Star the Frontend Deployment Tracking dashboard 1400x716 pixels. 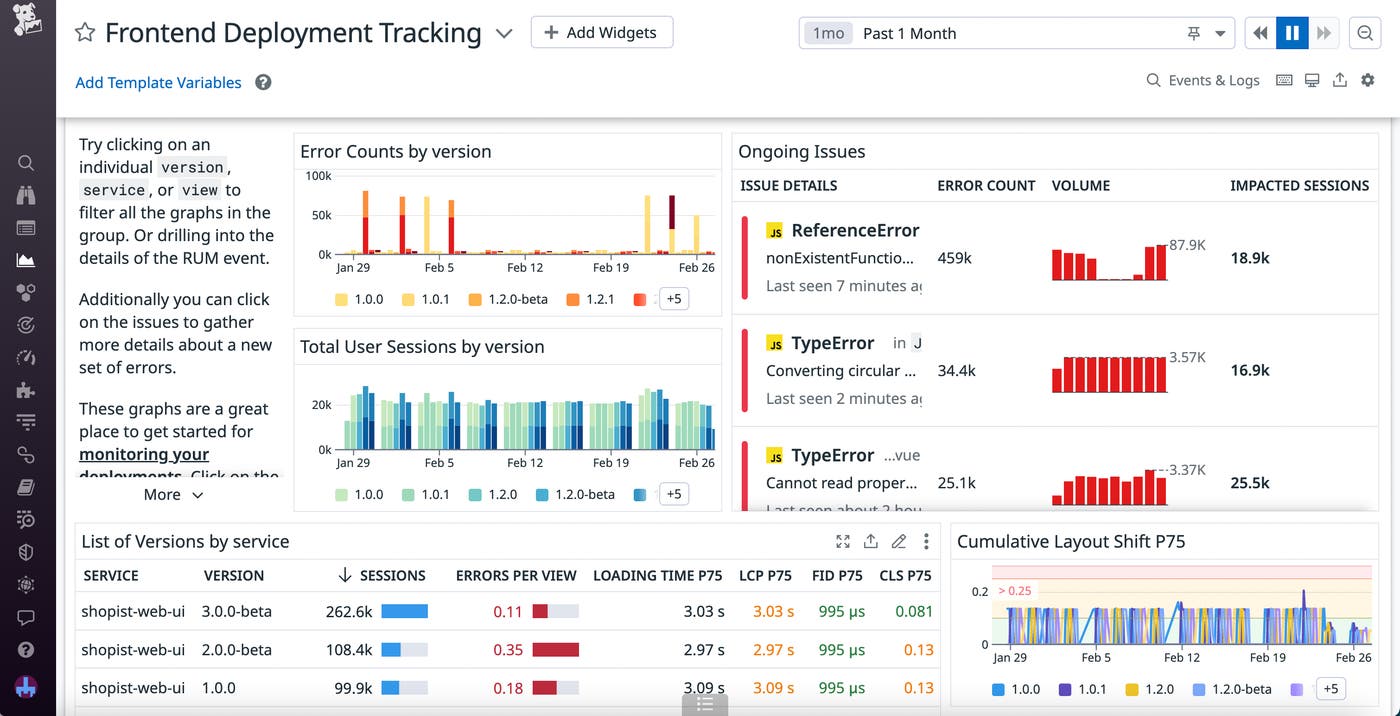(84, 31)
